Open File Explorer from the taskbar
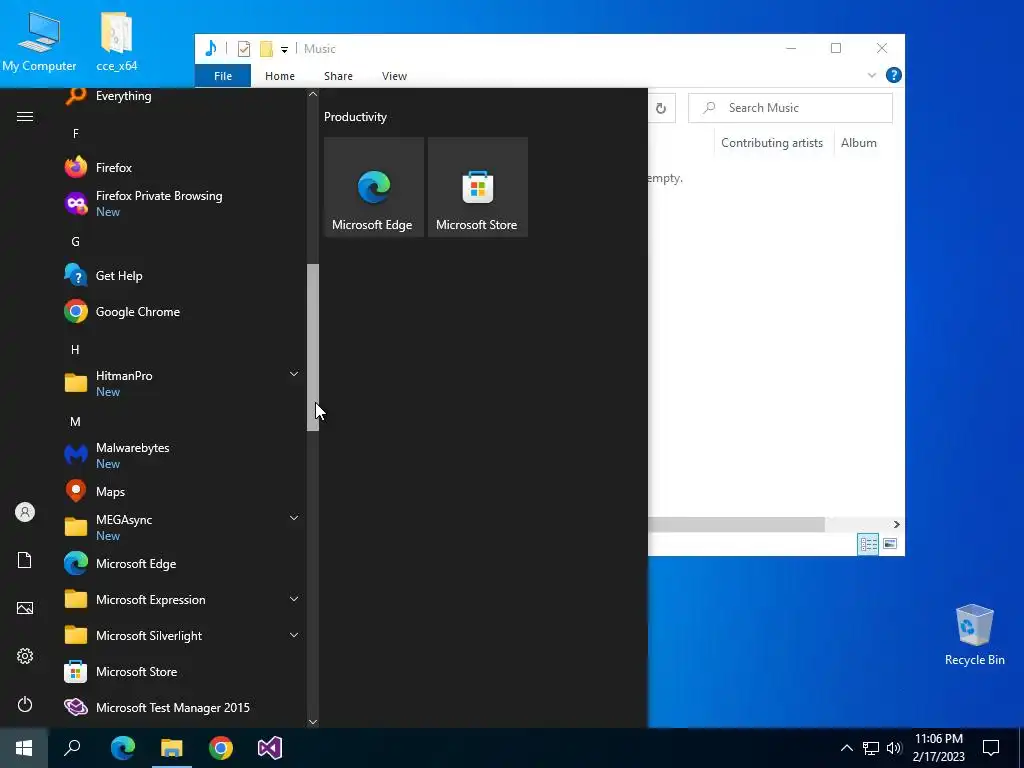Viewport: 1024px width, 768px height. point(172,748)
